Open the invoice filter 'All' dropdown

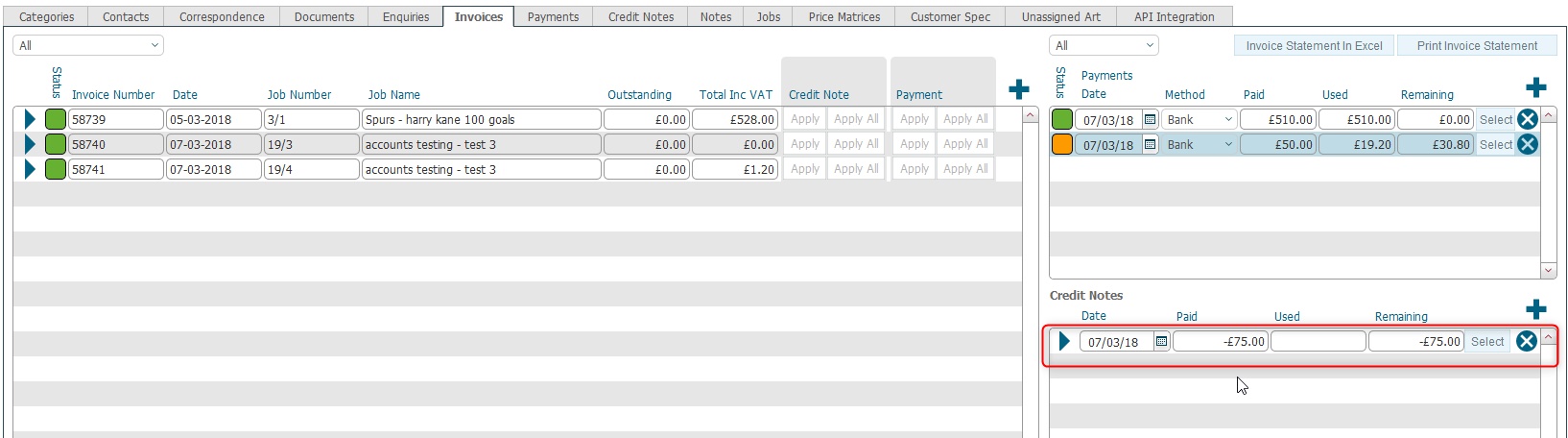(88, 45)
